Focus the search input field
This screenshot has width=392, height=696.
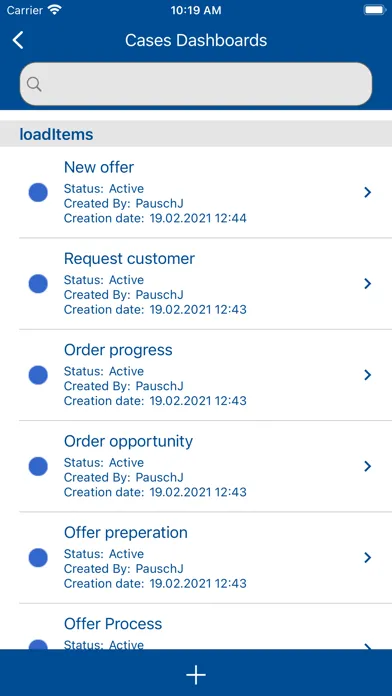click(x=196, y=84)
